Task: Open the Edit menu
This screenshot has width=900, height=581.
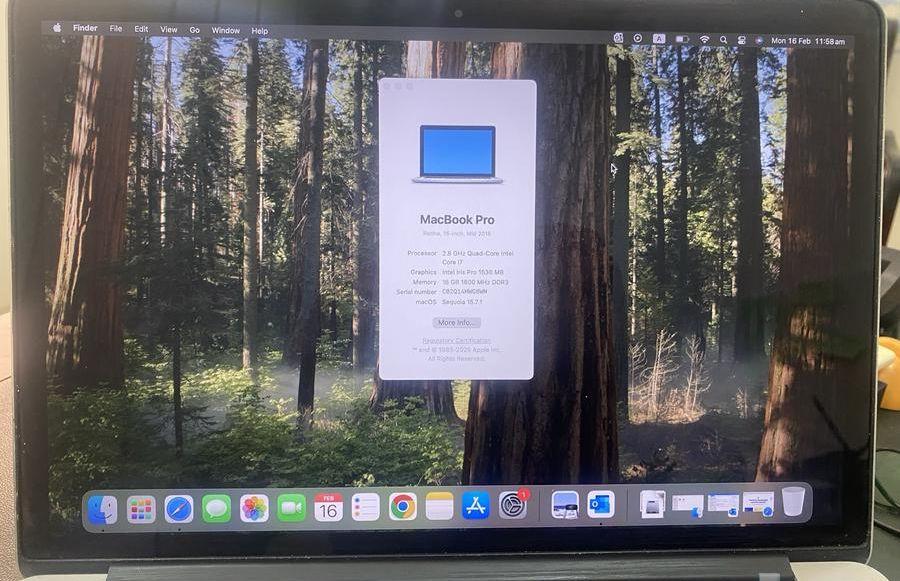Action: click(141, 29)
